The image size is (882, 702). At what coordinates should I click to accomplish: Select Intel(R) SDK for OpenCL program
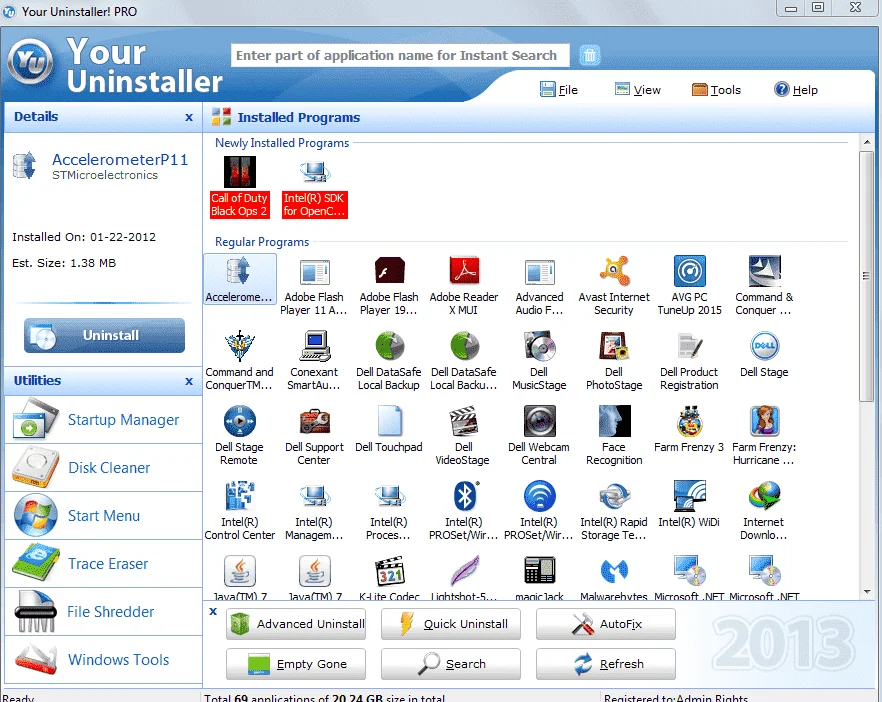click(314, 187)
